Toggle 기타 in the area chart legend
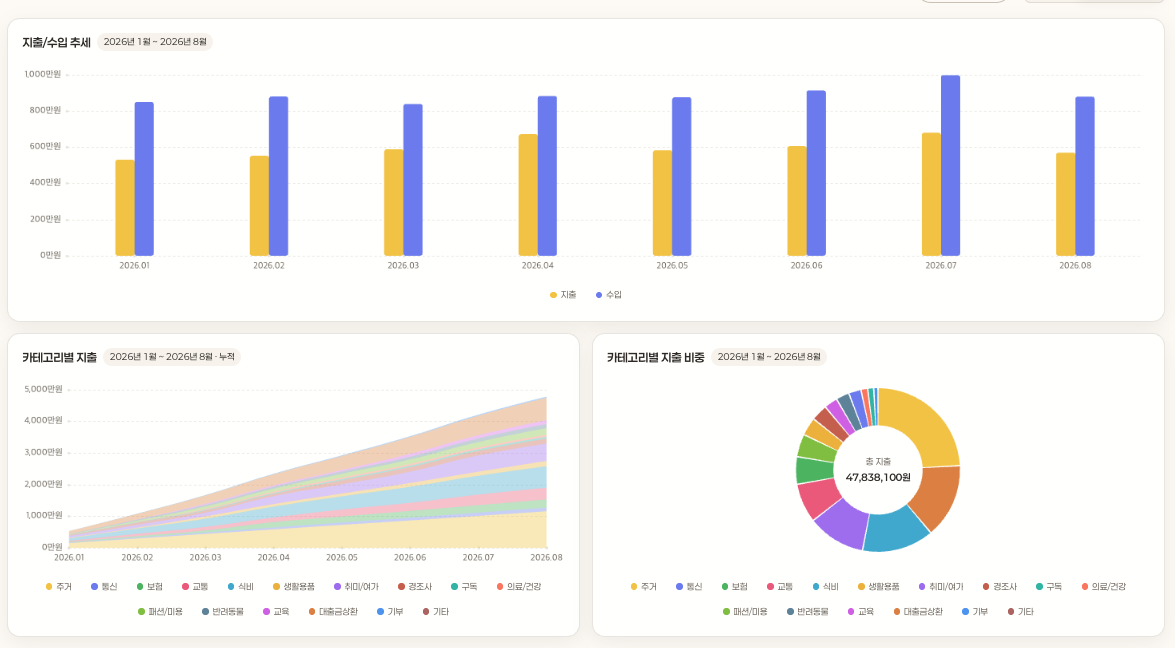Screen dimensions: 1175x648 point(435,612)
